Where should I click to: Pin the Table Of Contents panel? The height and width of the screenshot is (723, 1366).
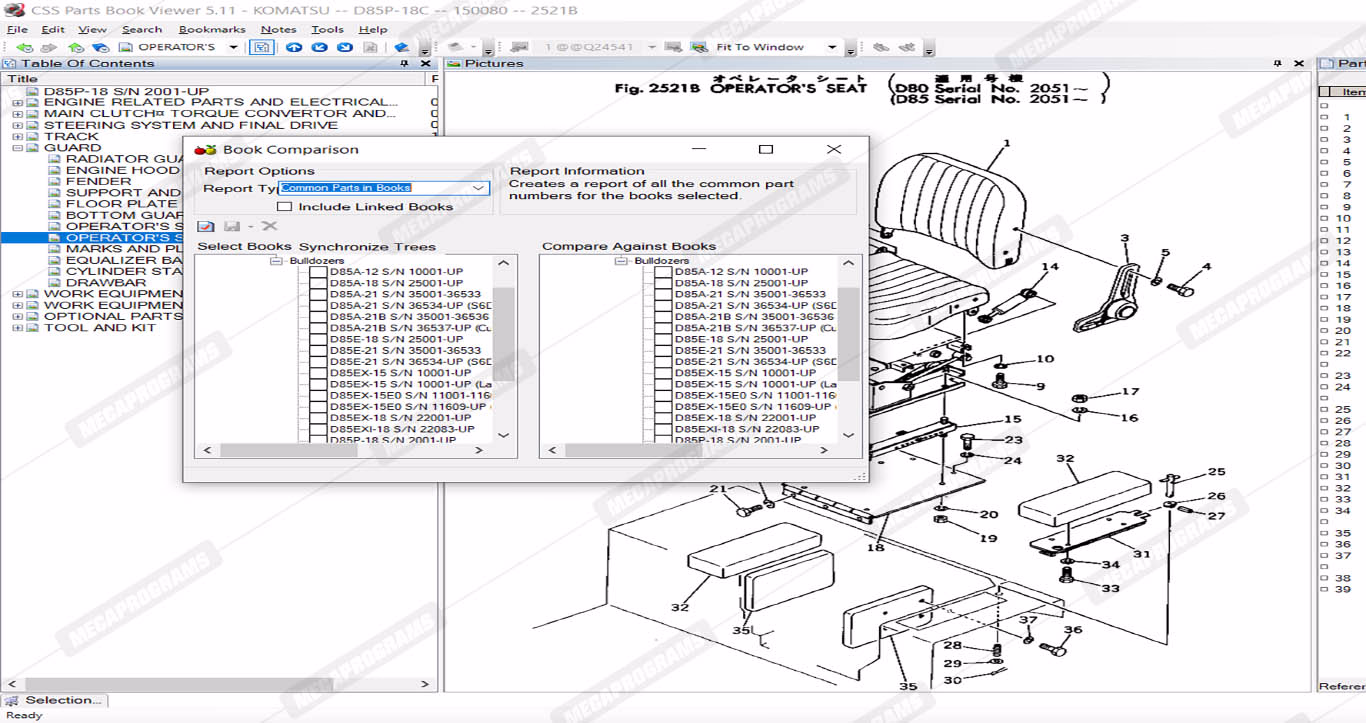[x=404, y=64]
